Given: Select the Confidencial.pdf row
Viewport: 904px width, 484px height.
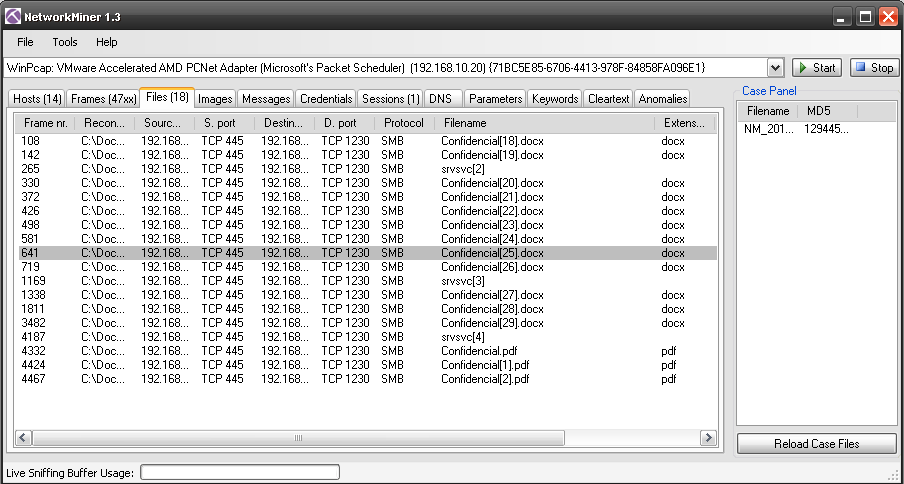Looking at the screenshot, I should coord(366,351).
